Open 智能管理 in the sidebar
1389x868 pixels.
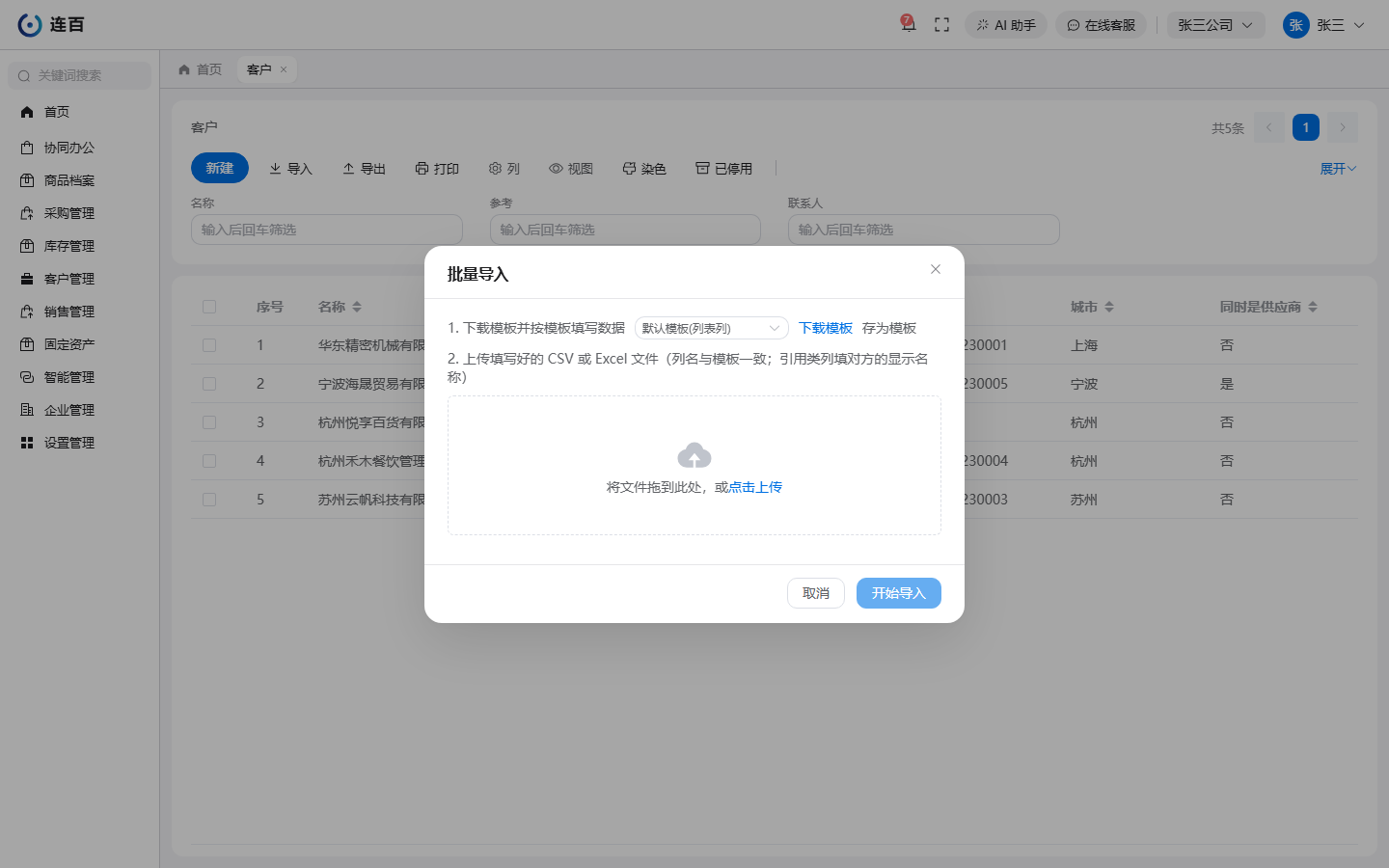(79, 377)
